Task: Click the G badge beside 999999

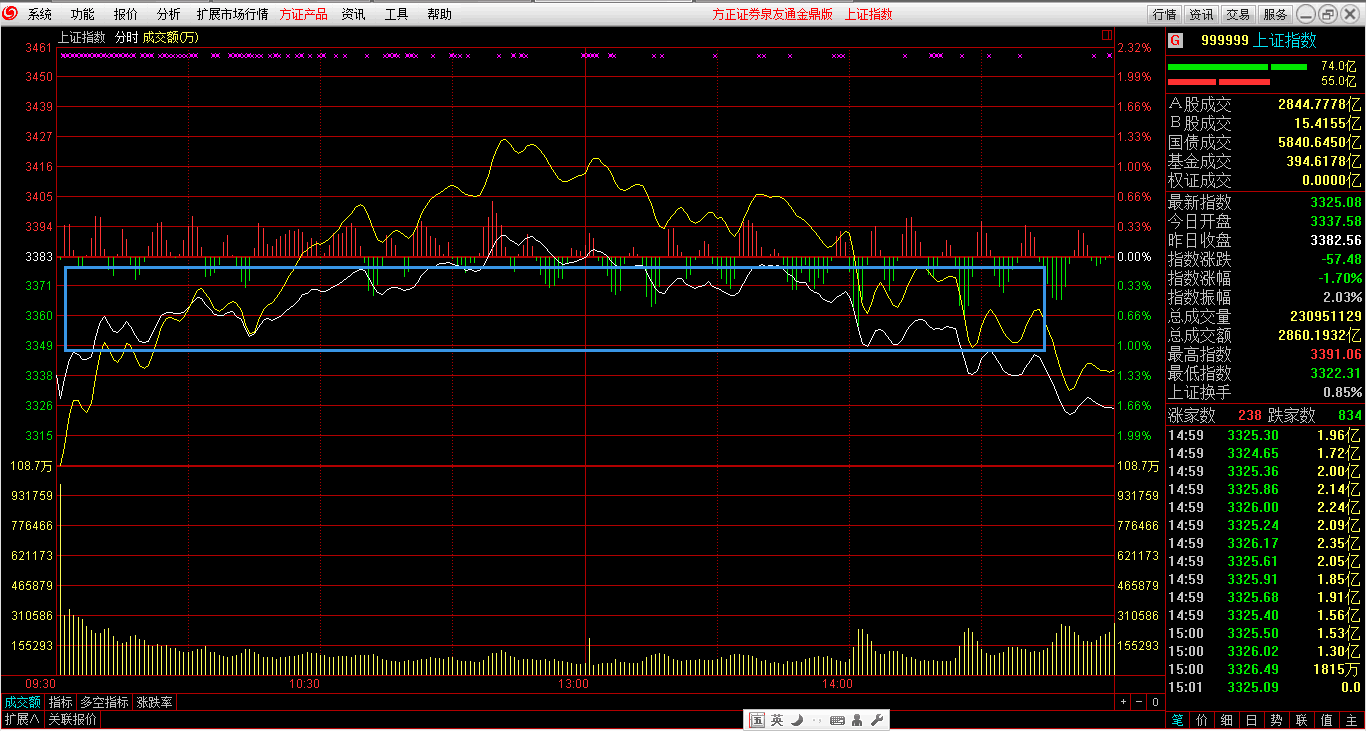Action: pos(1175,40)
